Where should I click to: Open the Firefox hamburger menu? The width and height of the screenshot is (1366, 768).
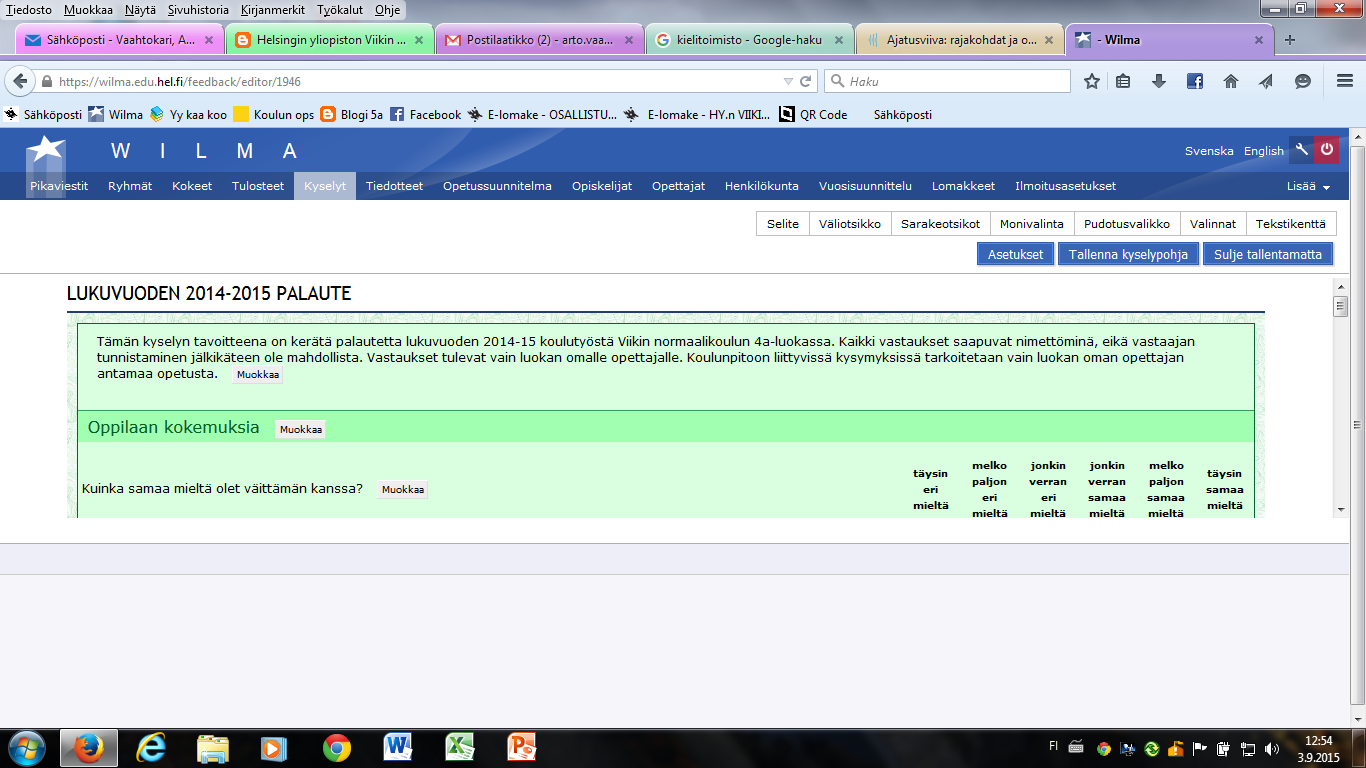click(x=1345, y=81)
